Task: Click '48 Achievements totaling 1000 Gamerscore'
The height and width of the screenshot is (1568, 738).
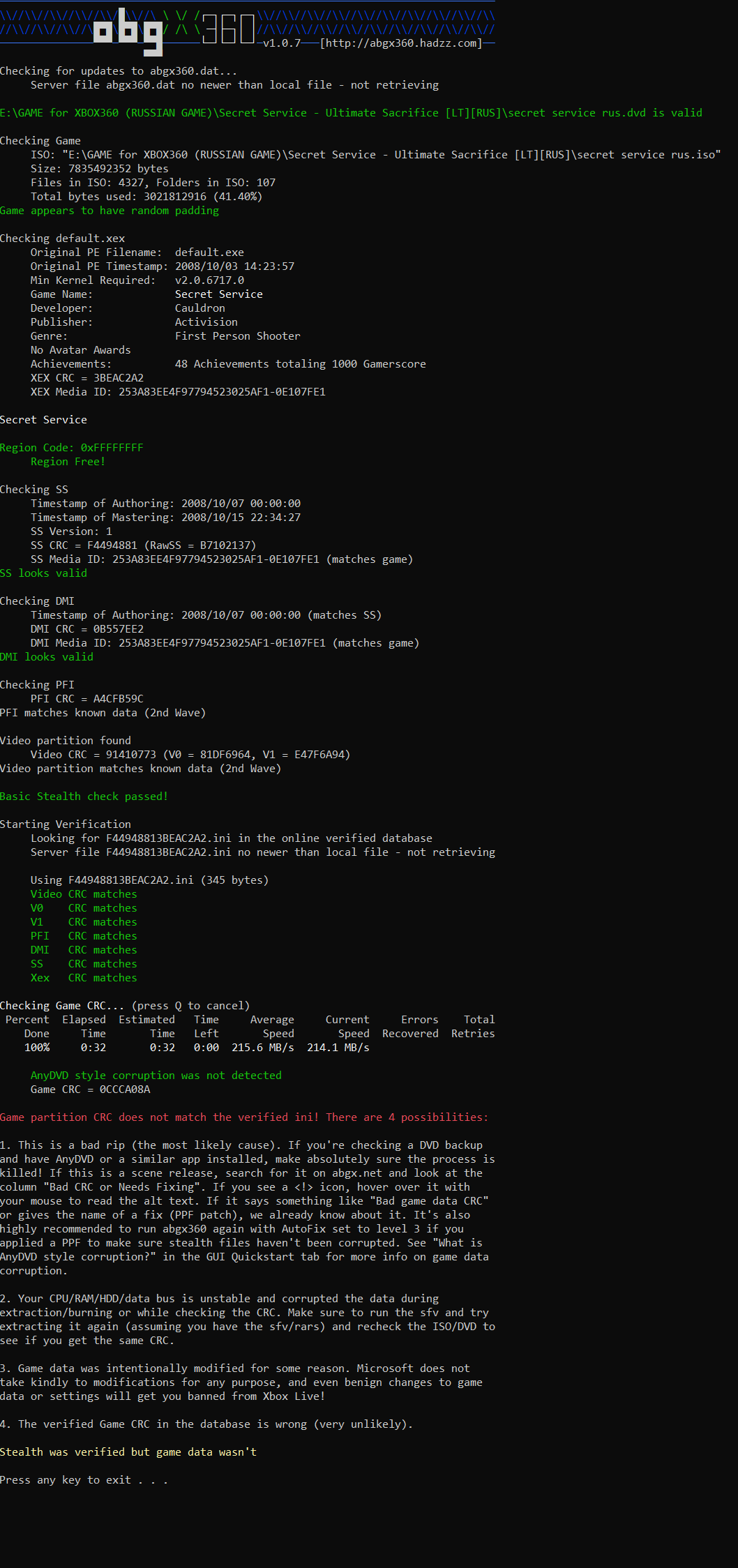Action: click(x=301, y=364)
